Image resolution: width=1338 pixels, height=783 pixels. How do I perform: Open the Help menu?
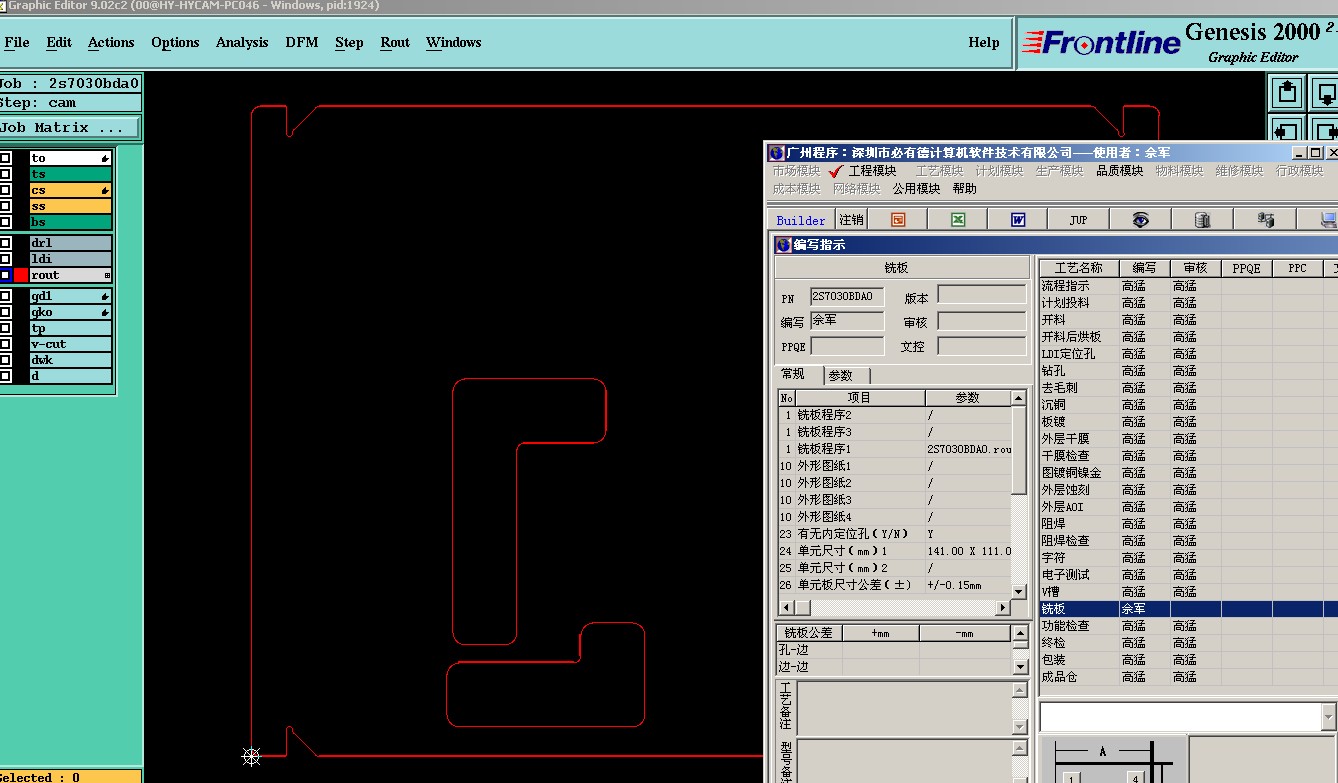coord(984,42)
